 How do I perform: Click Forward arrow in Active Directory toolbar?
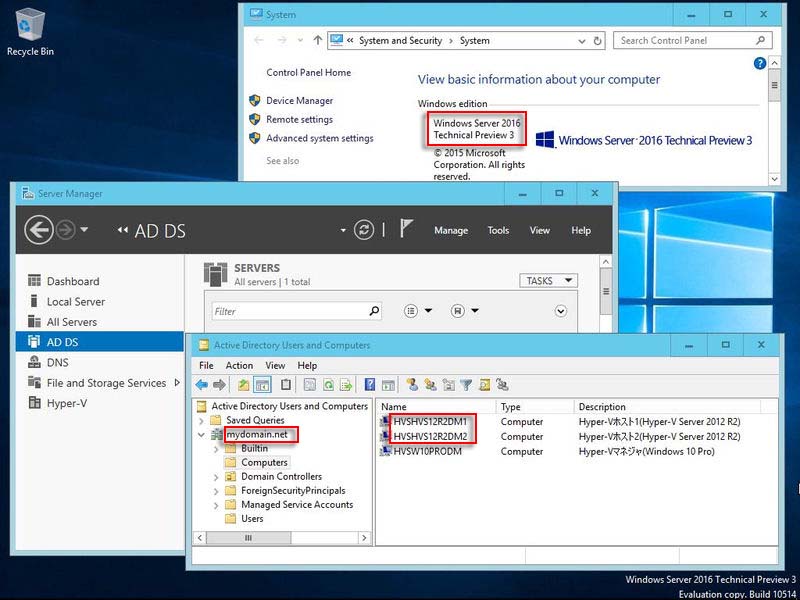click(219, 385)
